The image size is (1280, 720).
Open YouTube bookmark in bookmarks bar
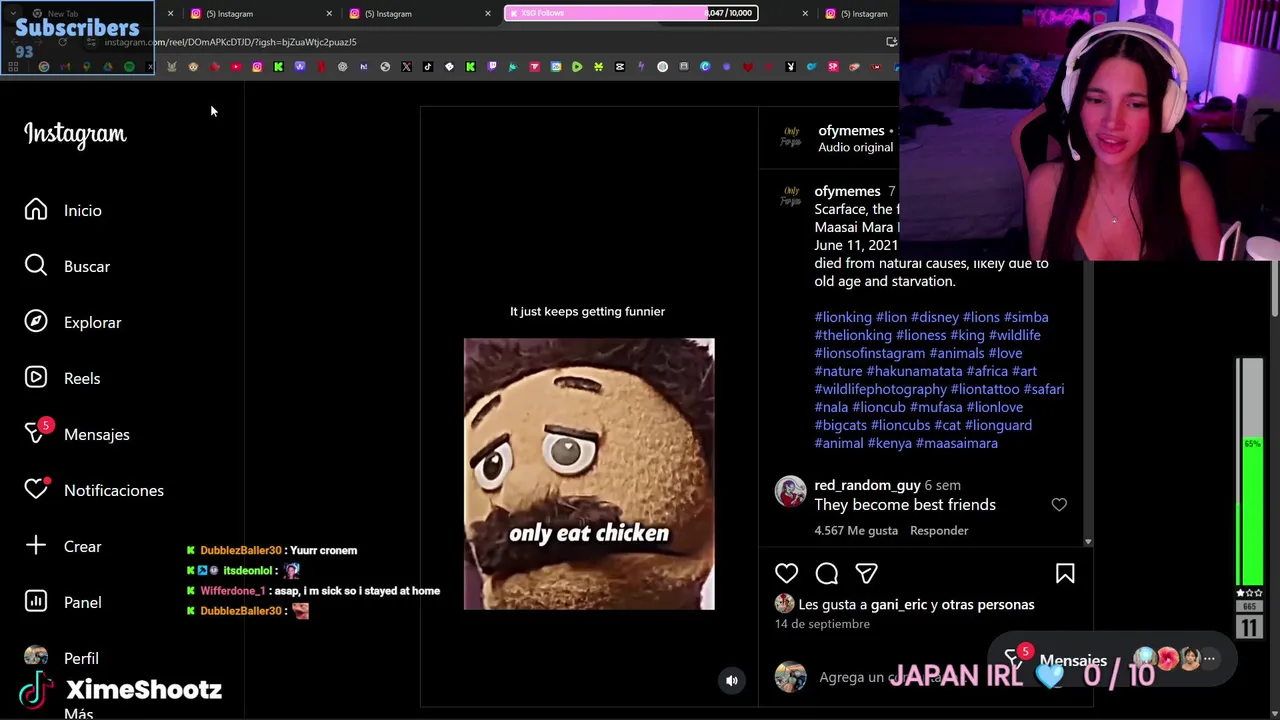(236, 67)
